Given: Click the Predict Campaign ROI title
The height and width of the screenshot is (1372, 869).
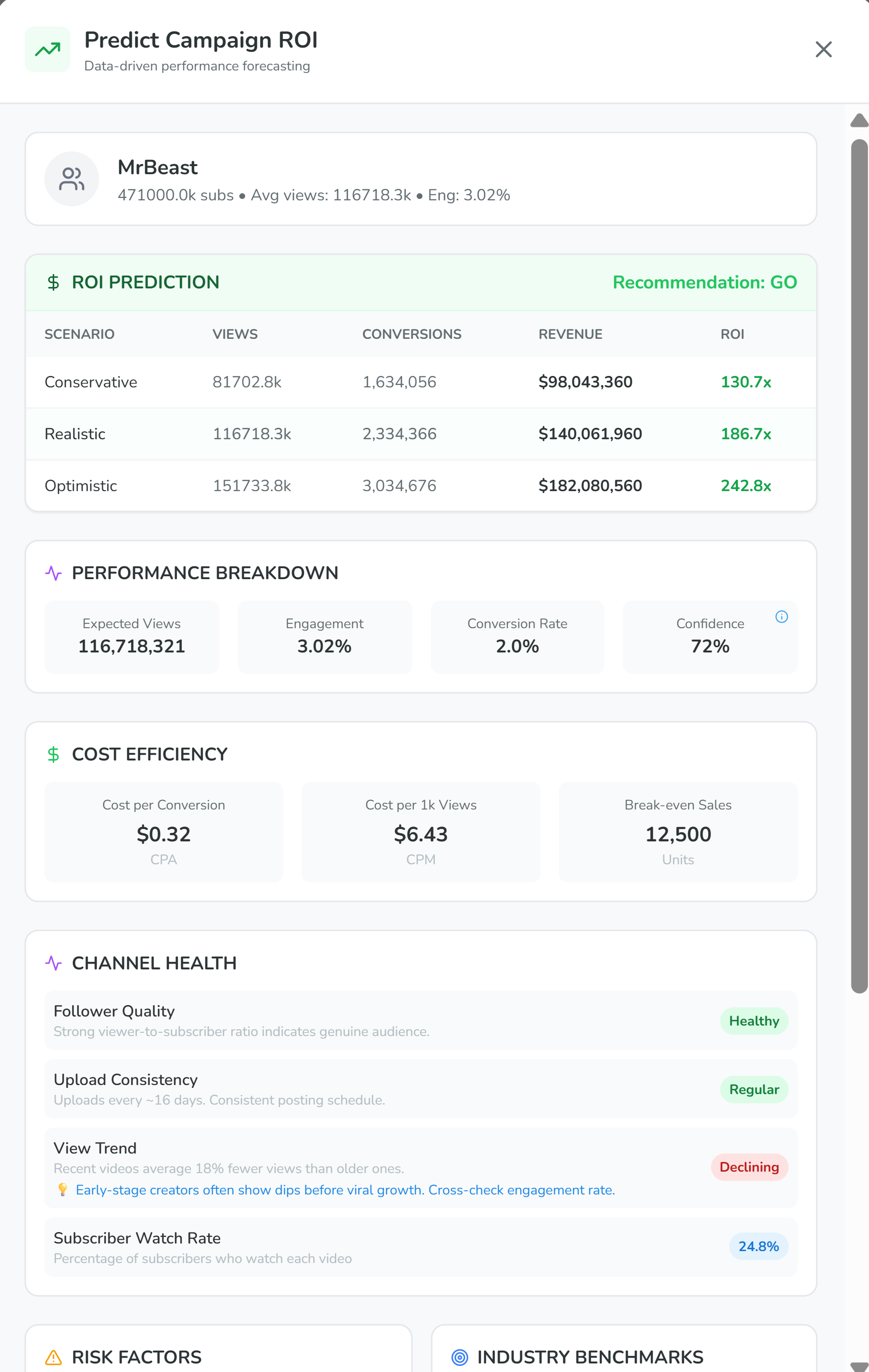Looking at the screenshot, I should [201, 40].
